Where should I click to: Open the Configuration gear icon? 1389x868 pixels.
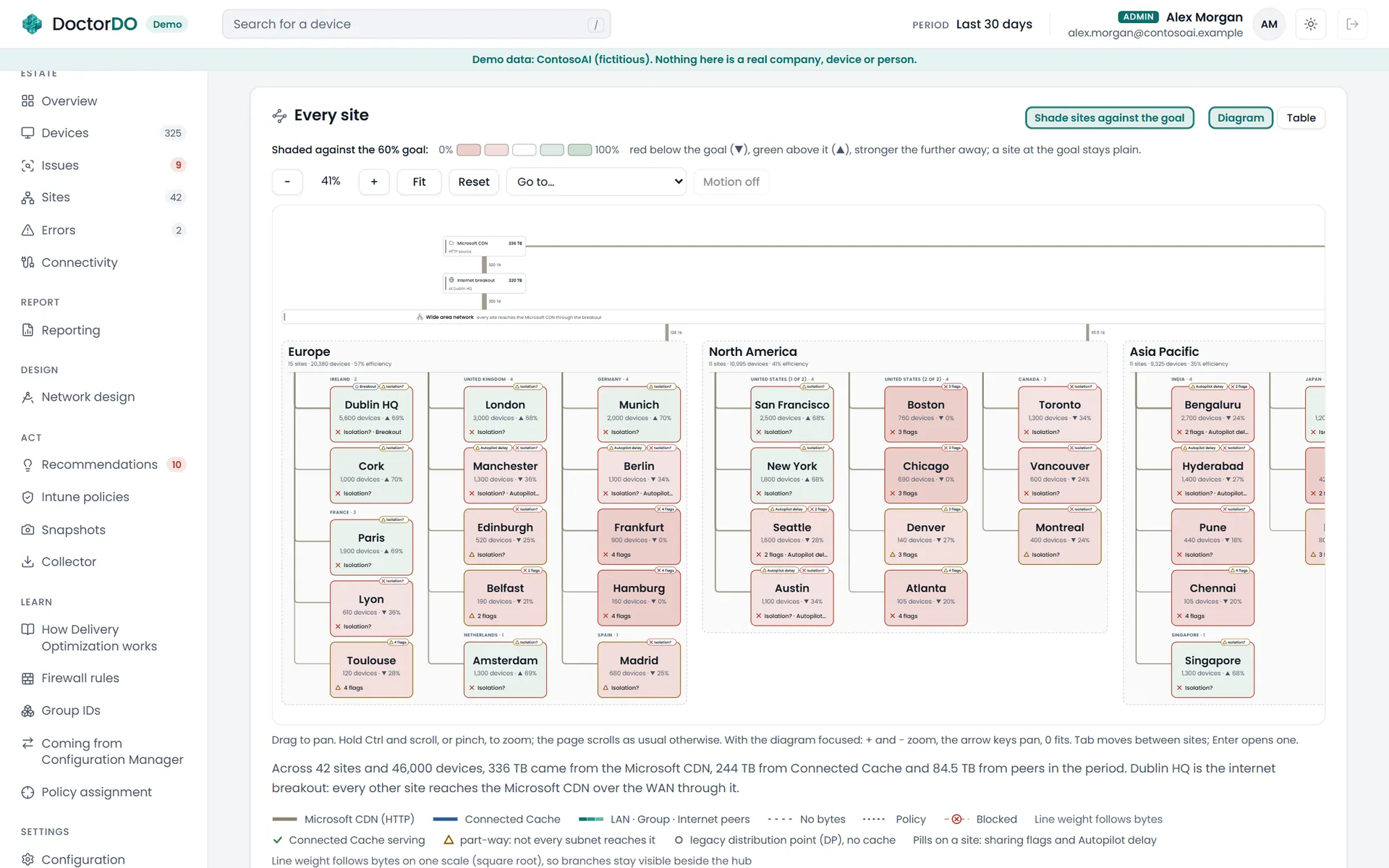(27, 859)
